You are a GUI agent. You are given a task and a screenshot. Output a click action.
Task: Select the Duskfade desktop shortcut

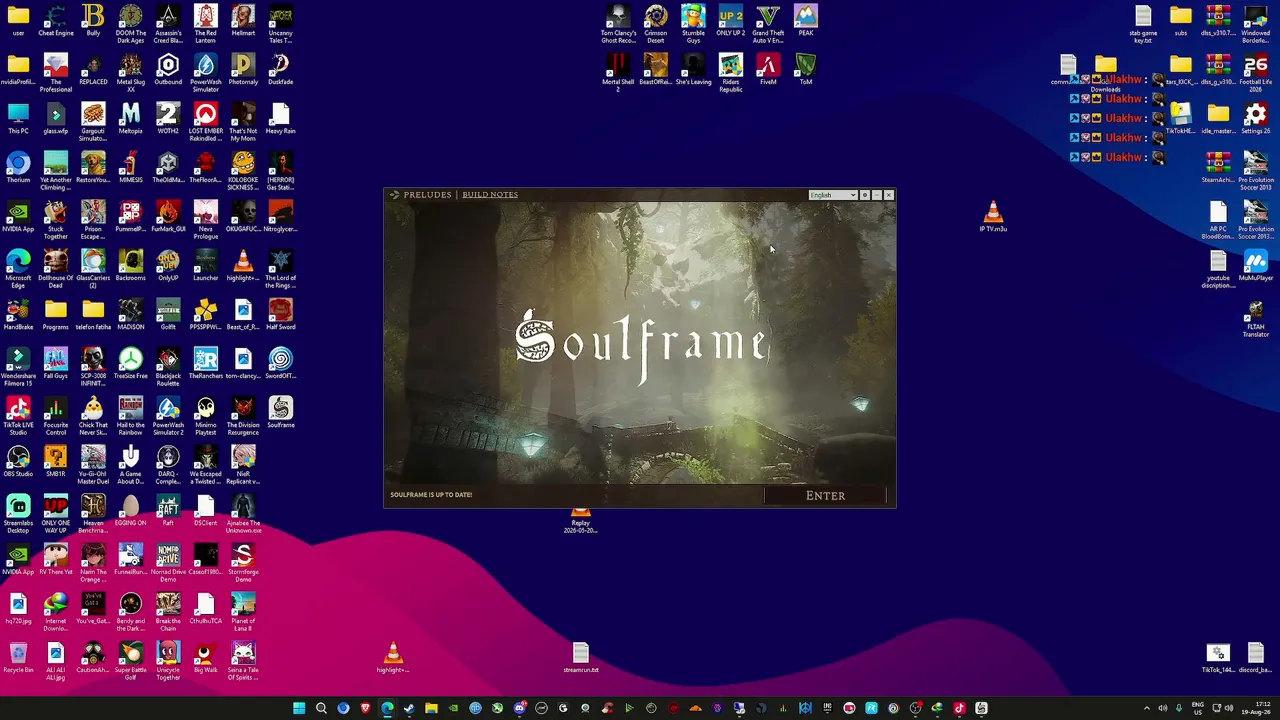(x=281, y=70)
